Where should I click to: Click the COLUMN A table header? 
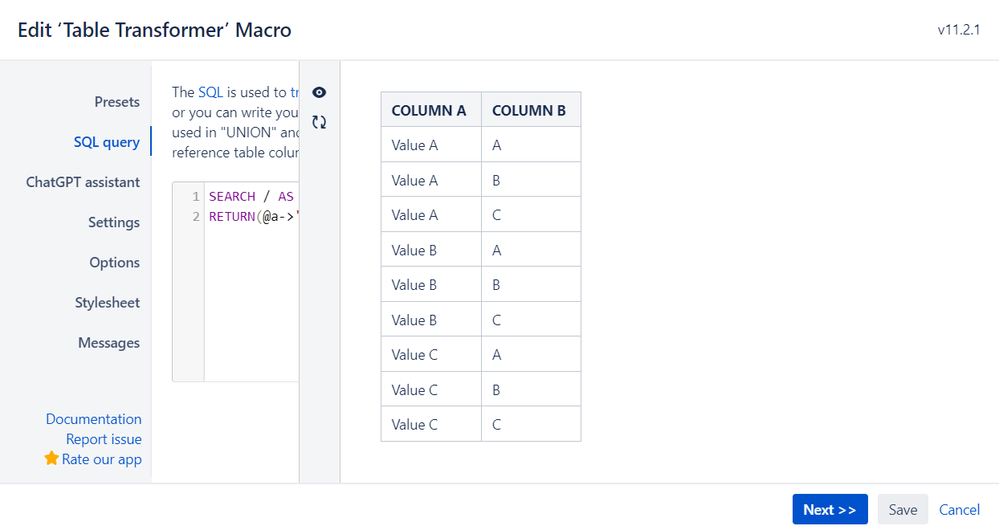[429, 110]
